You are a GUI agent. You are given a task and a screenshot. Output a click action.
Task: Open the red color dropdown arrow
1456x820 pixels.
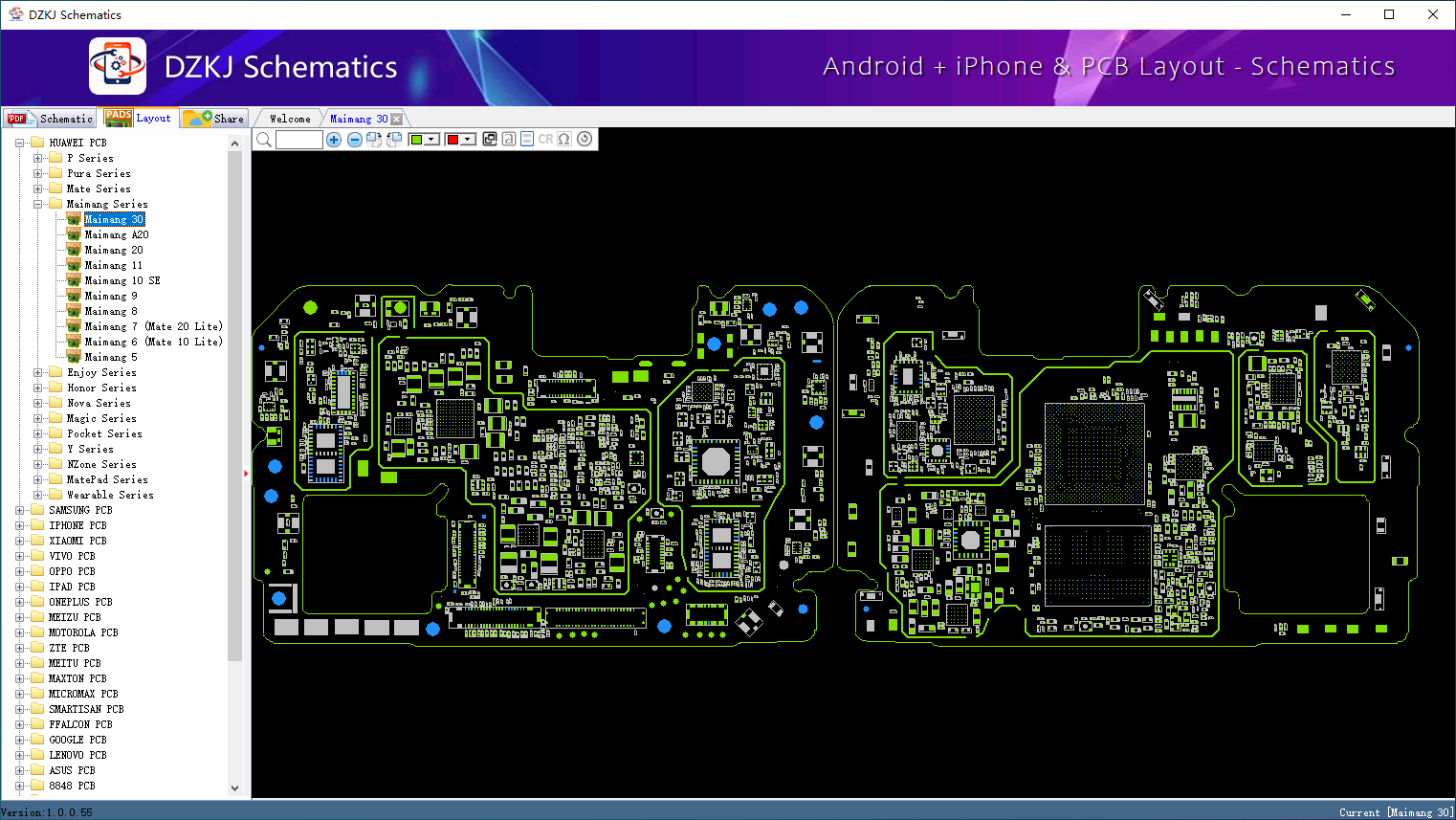click(468, 140)
